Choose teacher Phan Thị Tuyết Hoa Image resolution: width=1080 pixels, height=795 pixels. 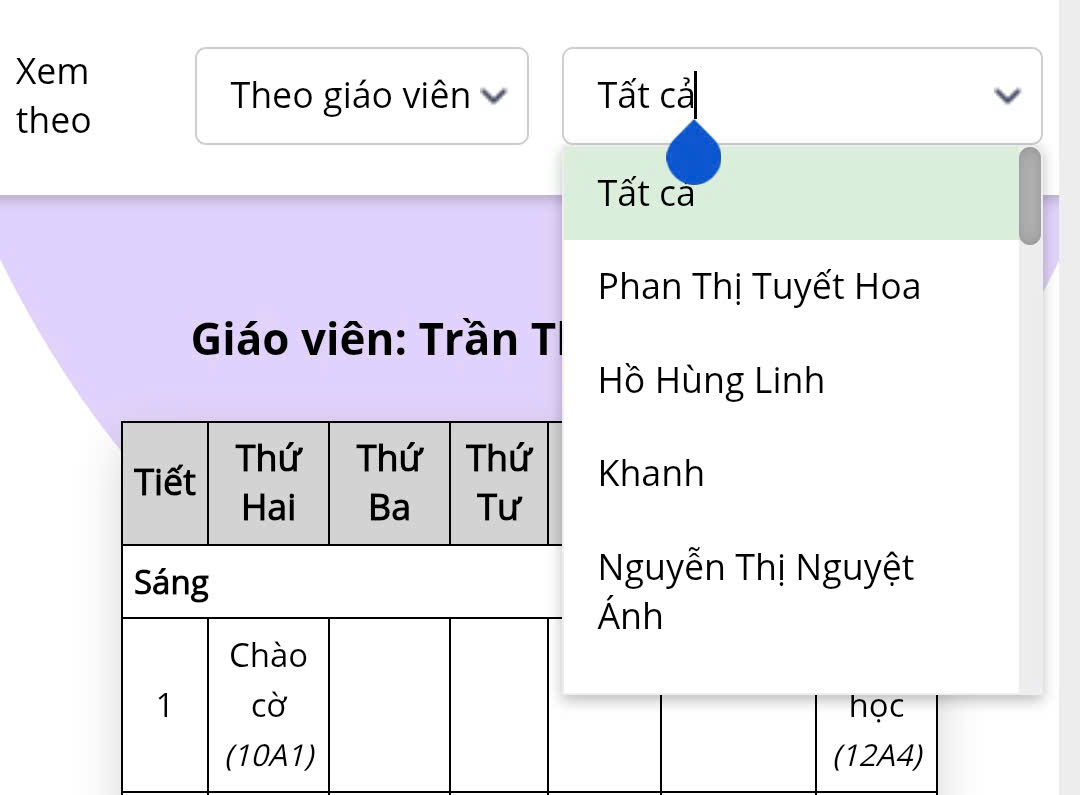[x=759, y=287]
